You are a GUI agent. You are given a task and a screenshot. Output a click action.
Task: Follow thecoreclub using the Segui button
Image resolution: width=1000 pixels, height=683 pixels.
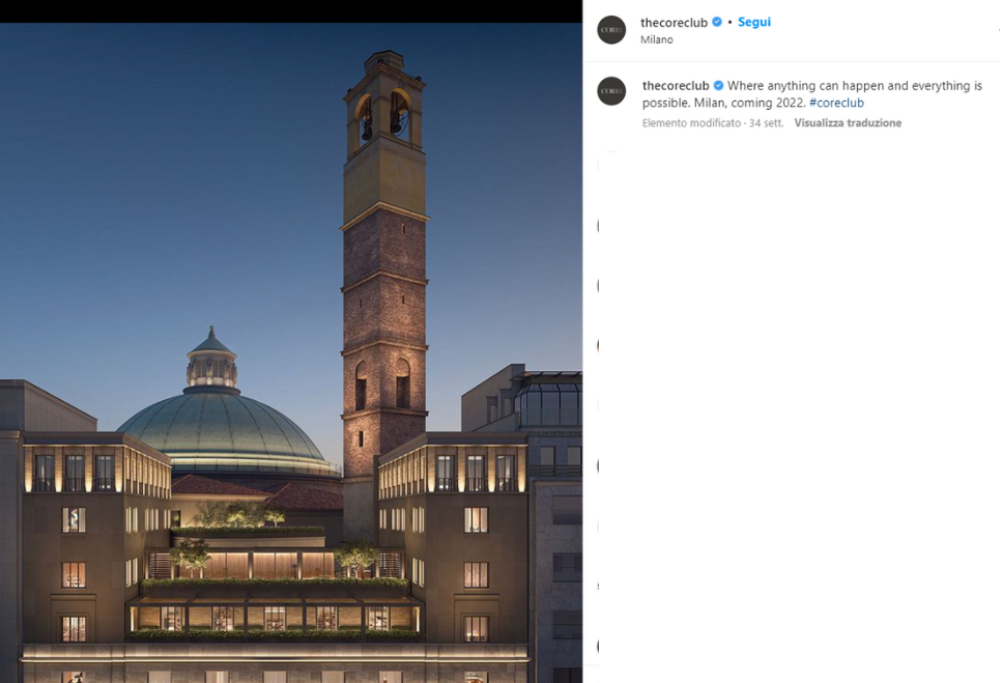(x=754, y=22)
